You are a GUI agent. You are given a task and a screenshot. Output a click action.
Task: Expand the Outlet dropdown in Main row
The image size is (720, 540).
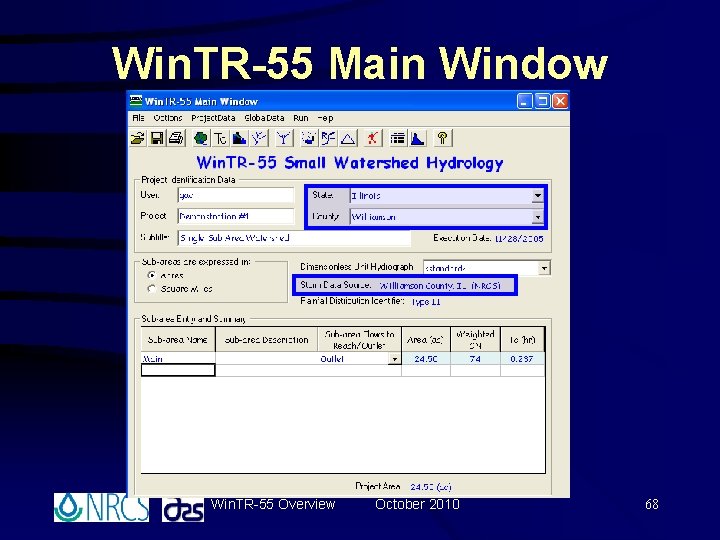394,359
